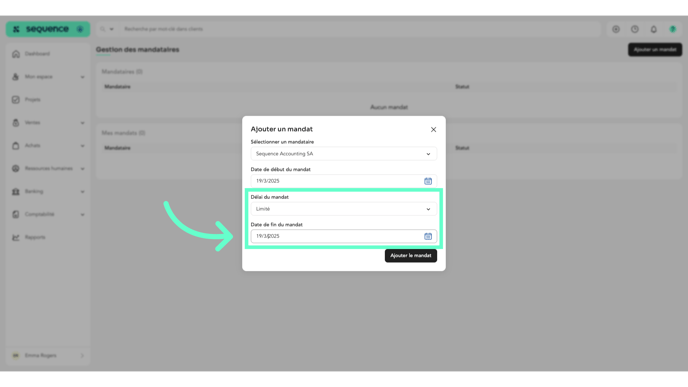
Task: Expand the Ressources humaines chevron
Action: point(82,169)
